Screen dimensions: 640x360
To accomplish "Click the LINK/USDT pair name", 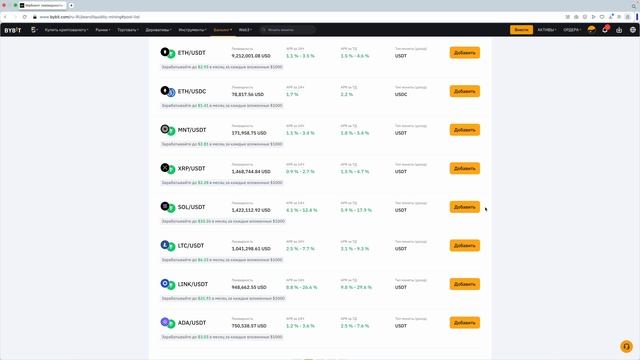I will 193,284.
